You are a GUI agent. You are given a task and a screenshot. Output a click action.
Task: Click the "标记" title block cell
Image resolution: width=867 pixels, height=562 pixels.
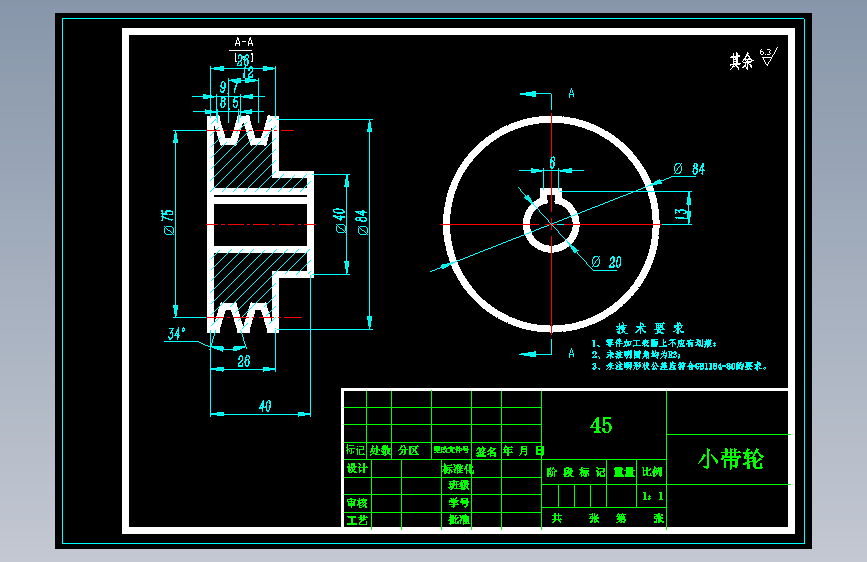click(355, 450)
